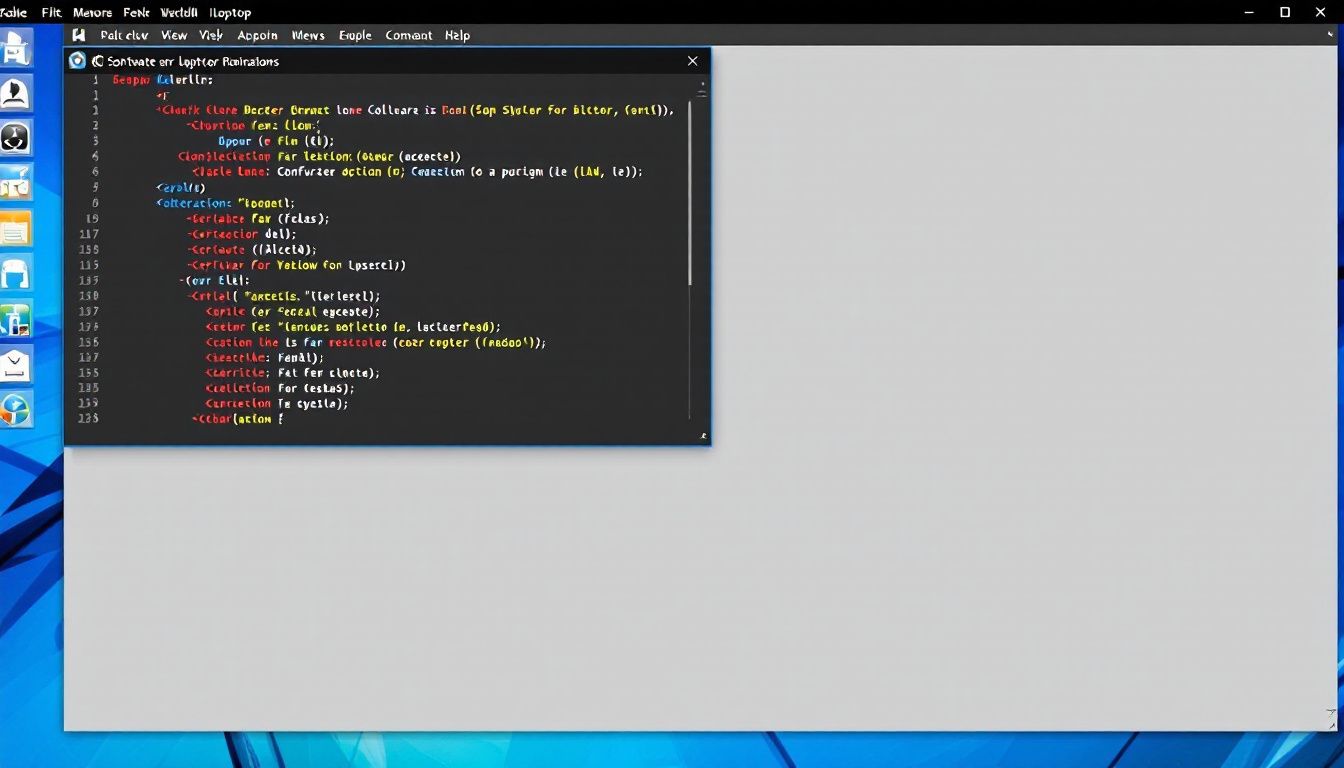Open the green and blue picture icon
Viewport: 1344px width, 768px height.
point(17,320)
